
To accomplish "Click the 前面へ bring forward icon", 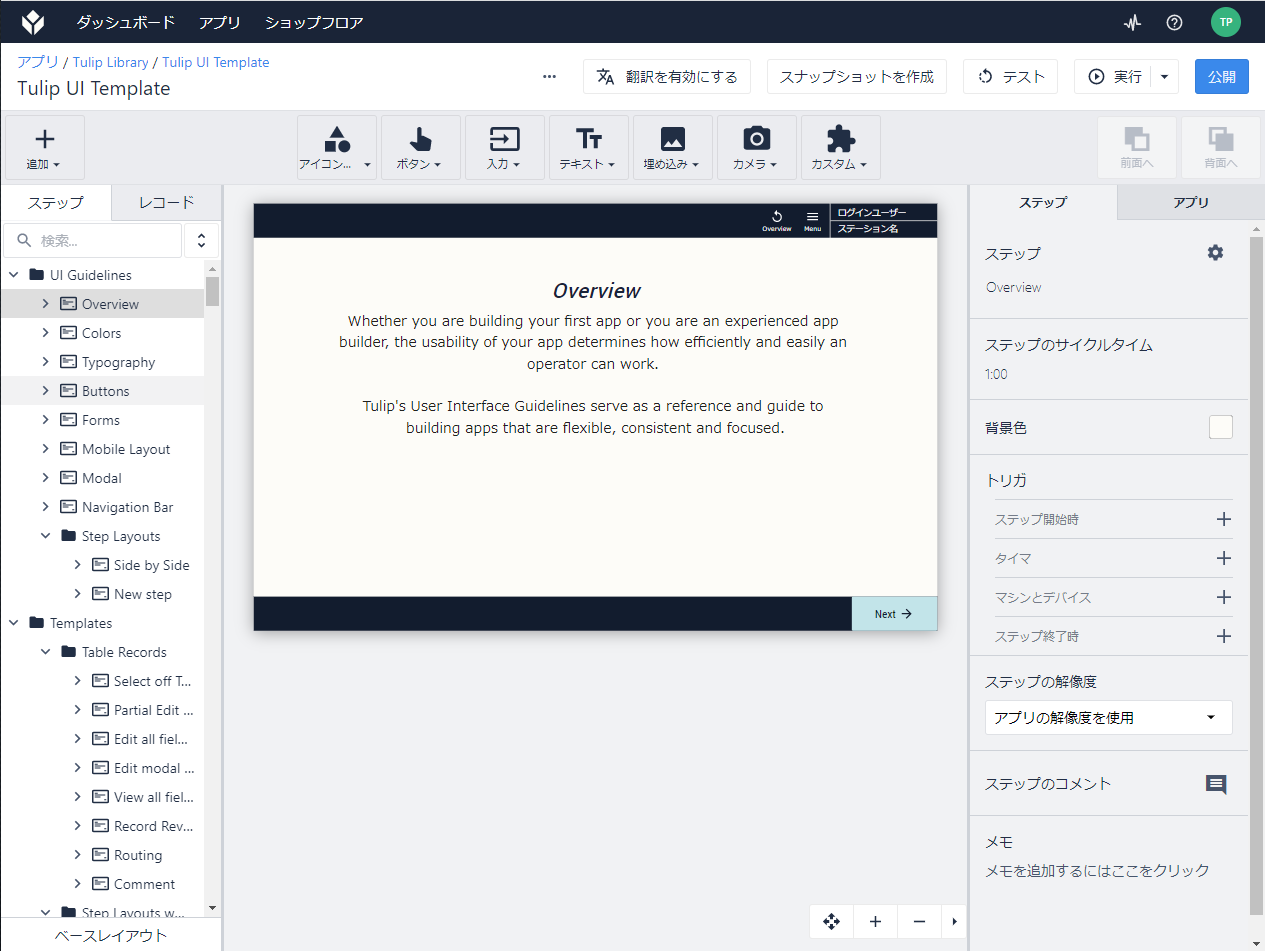I will [1137, 148].
